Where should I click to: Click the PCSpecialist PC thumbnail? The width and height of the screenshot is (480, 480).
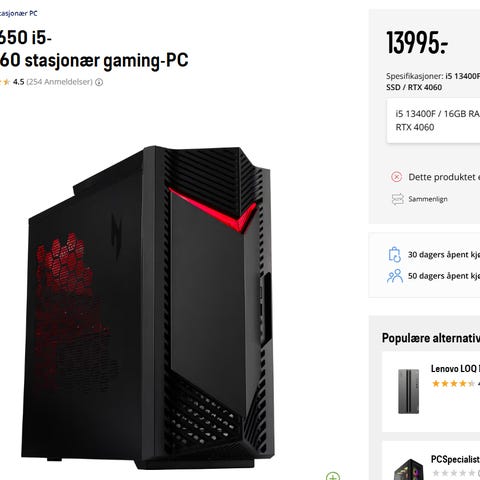409,470
